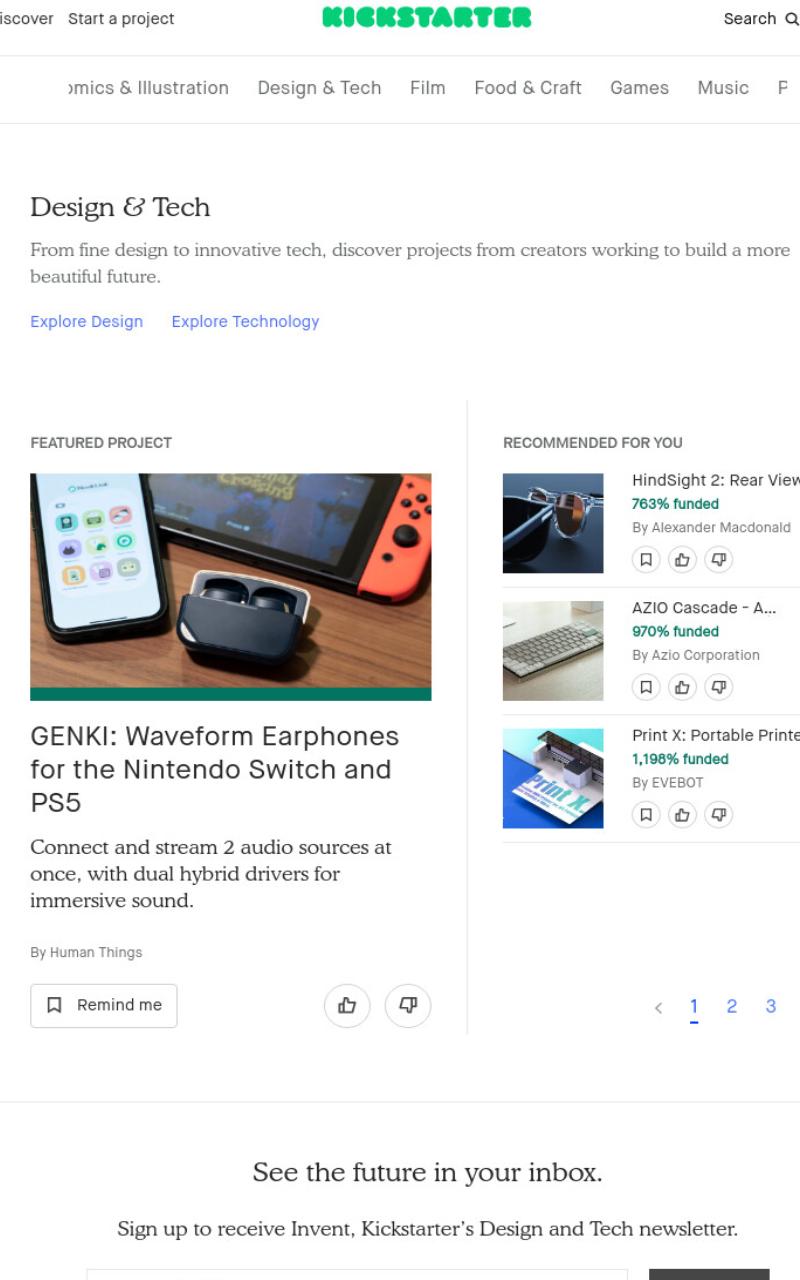Viewport: 800px width, 1280px height.
Task: Thumbs up the GENKI featured project
Action: 347,1006
